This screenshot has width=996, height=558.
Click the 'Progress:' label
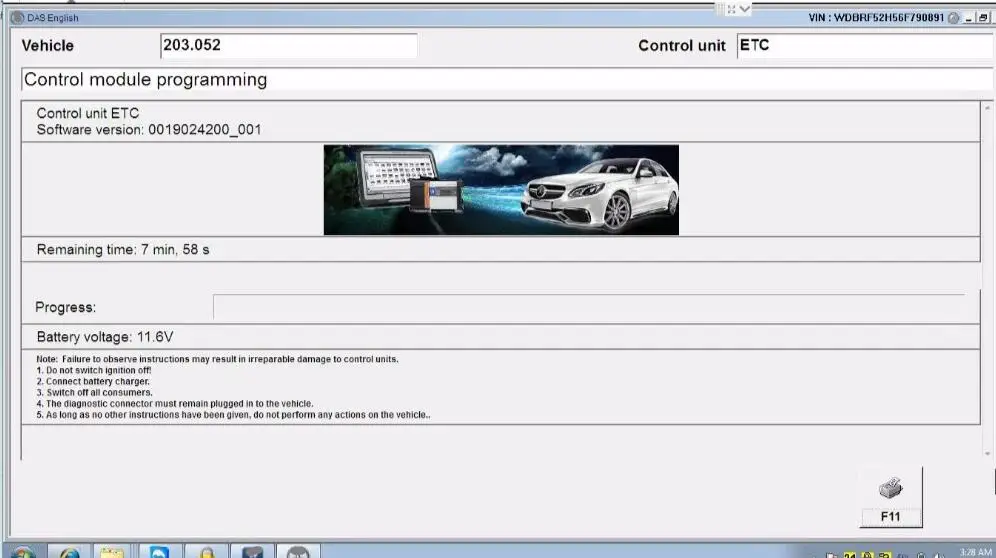coord(65,307)
